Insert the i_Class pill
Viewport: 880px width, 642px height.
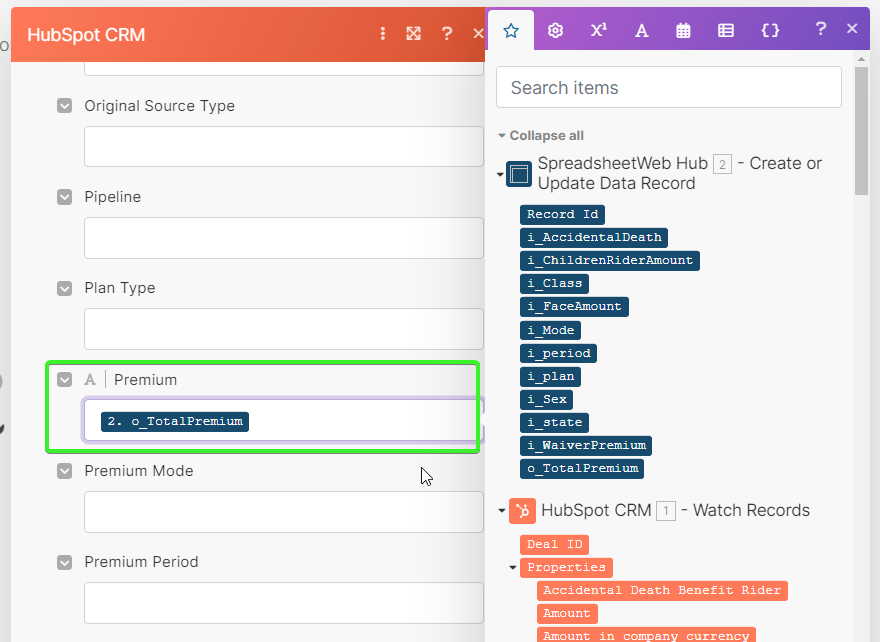click(554, 283)
